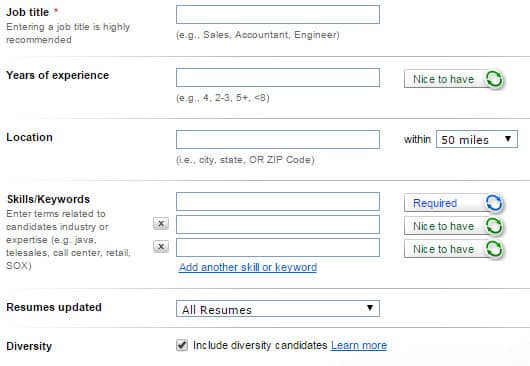Expand the Resumes updated All Resumes dropdown
This screenshot has height=366, width=530.
[278, 309]
